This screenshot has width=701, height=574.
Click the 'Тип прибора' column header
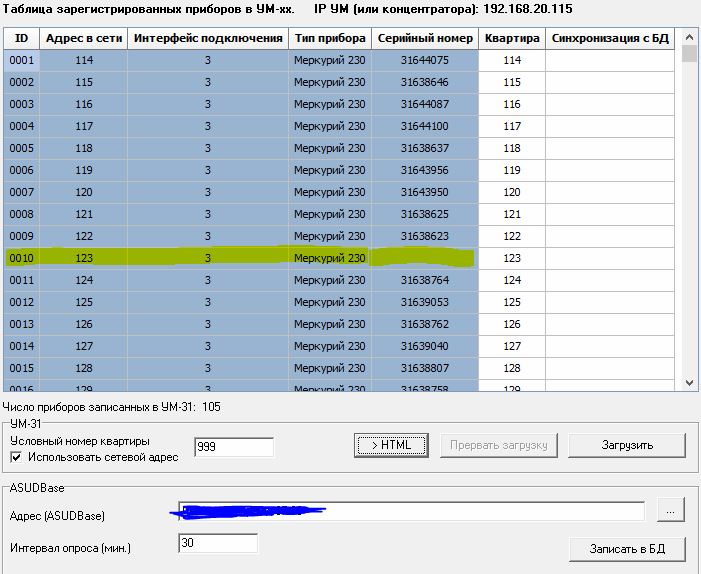(329, 38)
